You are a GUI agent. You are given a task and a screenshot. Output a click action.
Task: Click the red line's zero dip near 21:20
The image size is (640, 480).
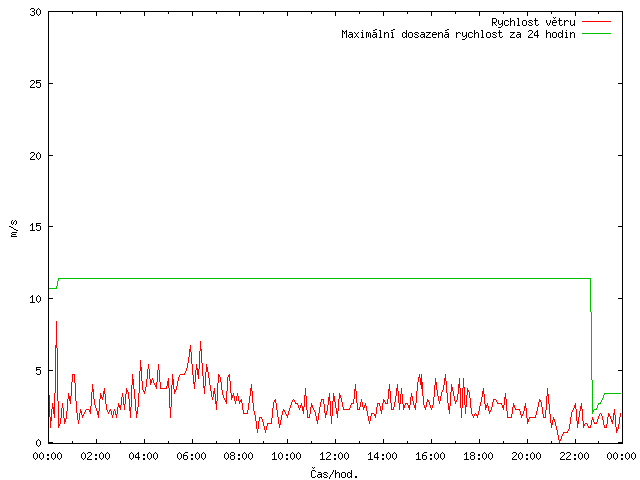pos(559,441)
